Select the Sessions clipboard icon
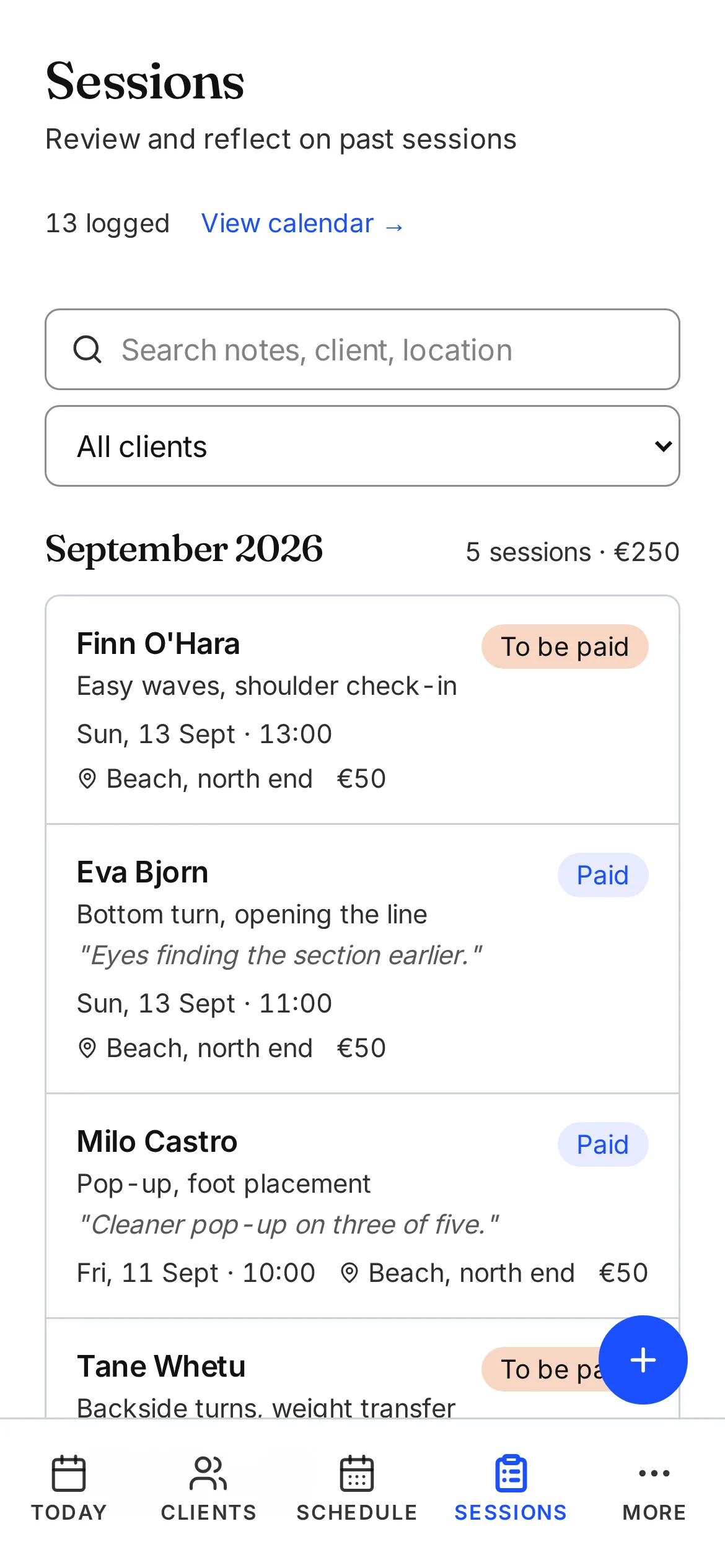 point(511,1473)
